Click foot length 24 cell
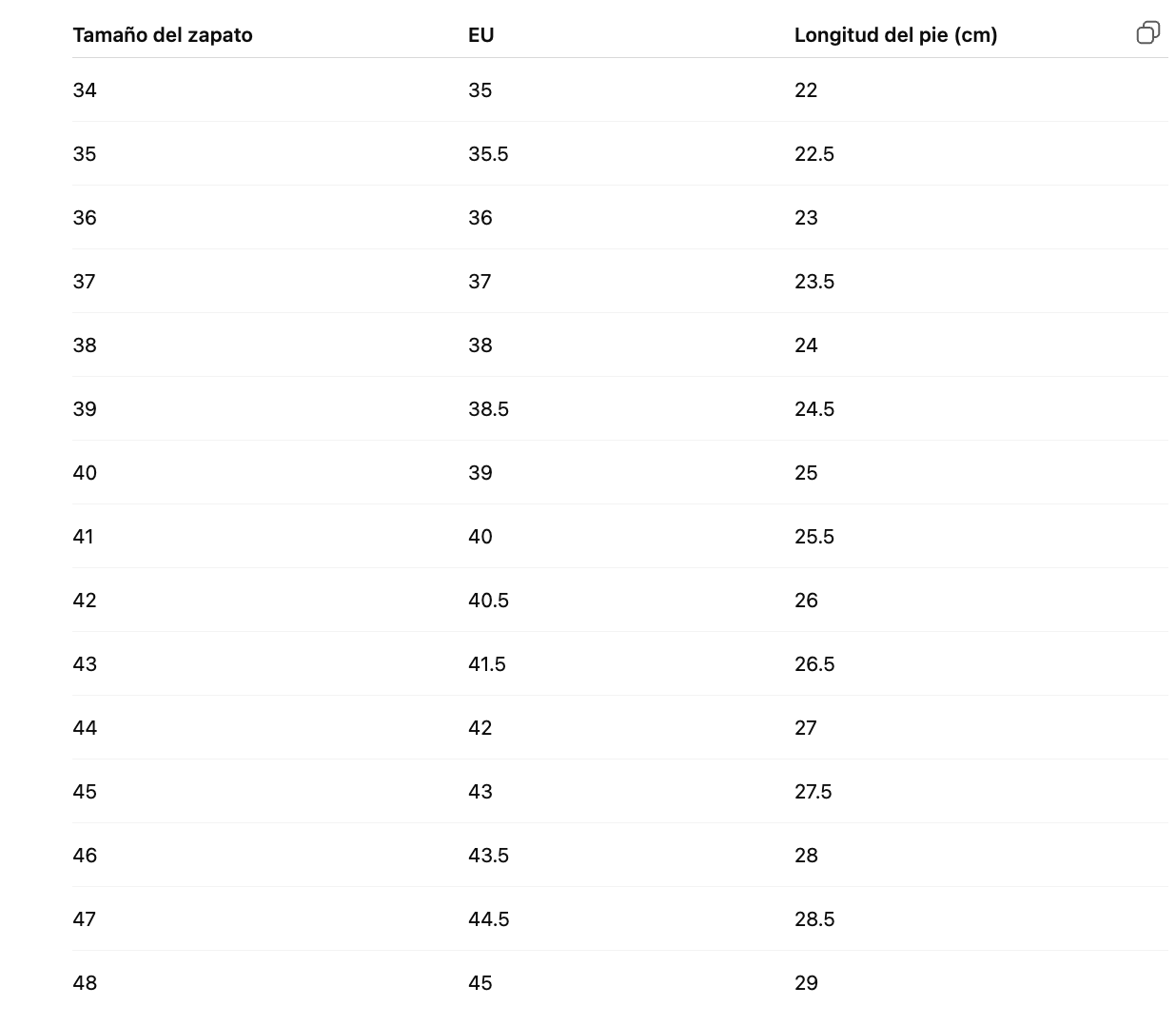The image size is (1176, 1026). 806,345
